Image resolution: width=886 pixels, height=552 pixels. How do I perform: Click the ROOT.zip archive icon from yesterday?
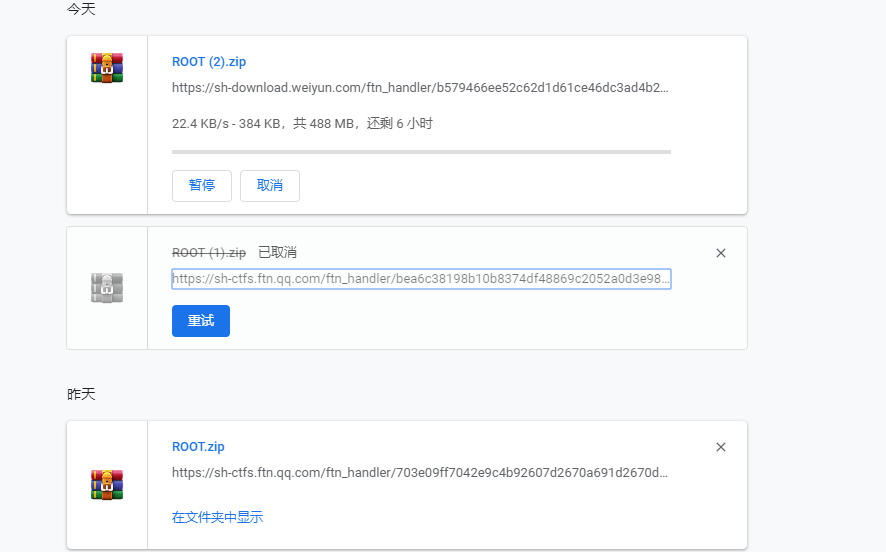pos(107,485)
